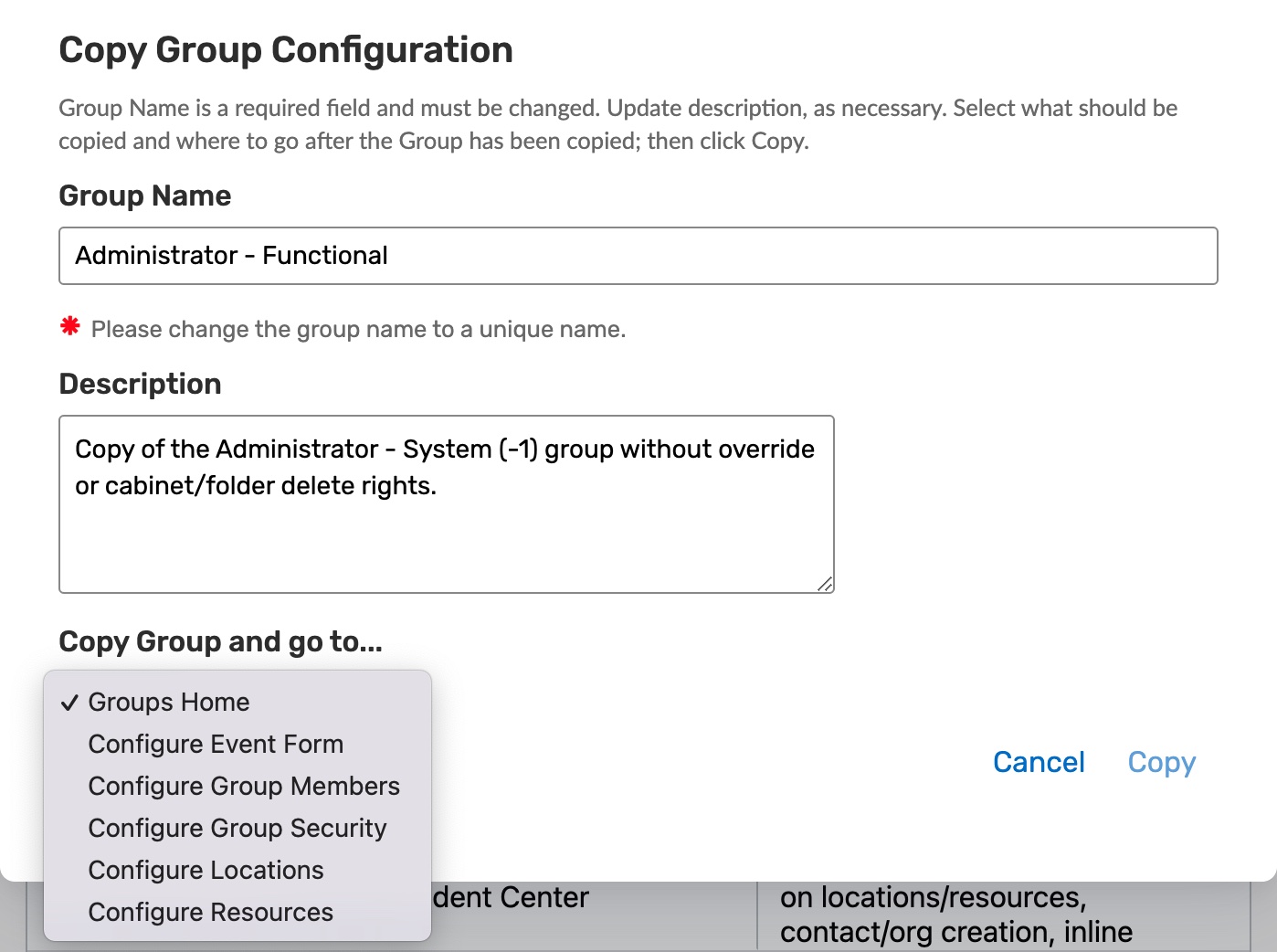
Task: Choose the Configure Event Form option
Action: pos(216,744)
